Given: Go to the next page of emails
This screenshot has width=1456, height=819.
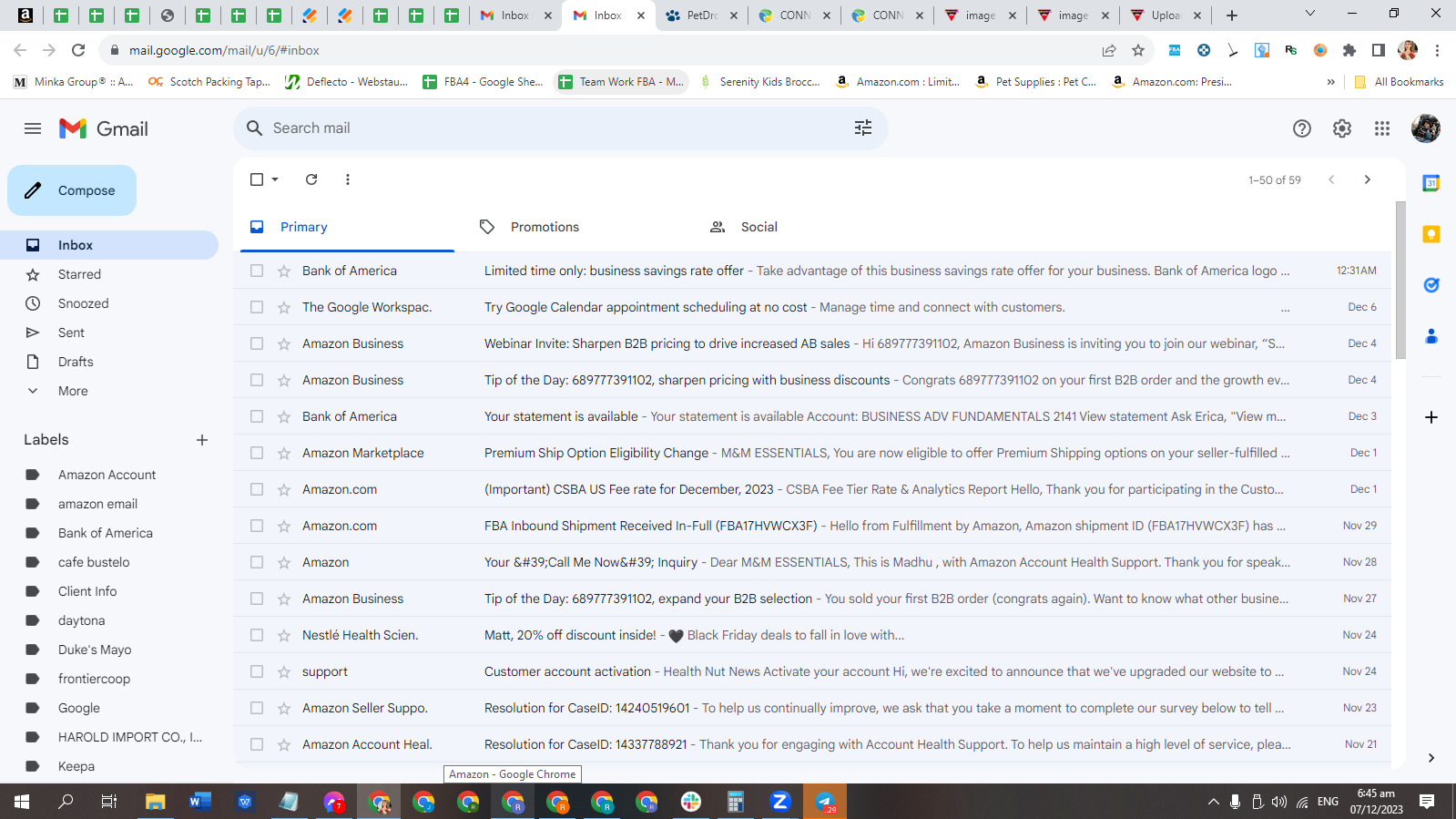Looking at the screenshot, I should tap(1367, 179).
